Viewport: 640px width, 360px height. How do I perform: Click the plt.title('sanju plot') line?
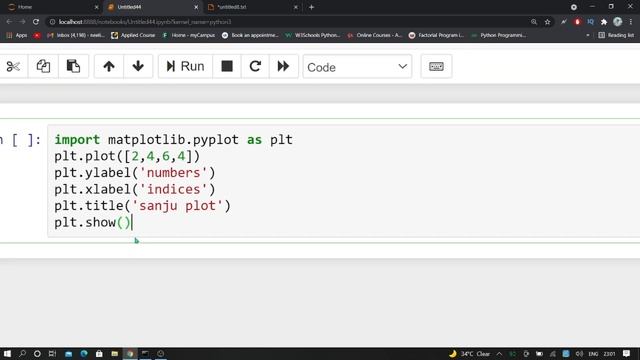[x=142, y=205]
